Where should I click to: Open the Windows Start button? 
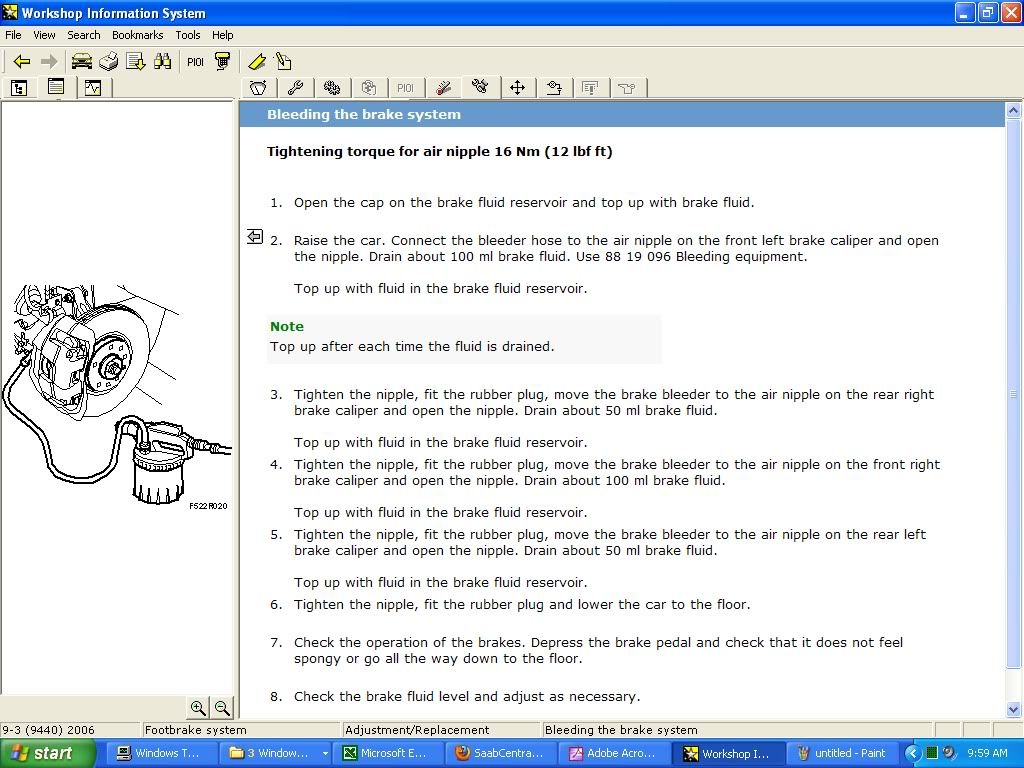[48, 753]
